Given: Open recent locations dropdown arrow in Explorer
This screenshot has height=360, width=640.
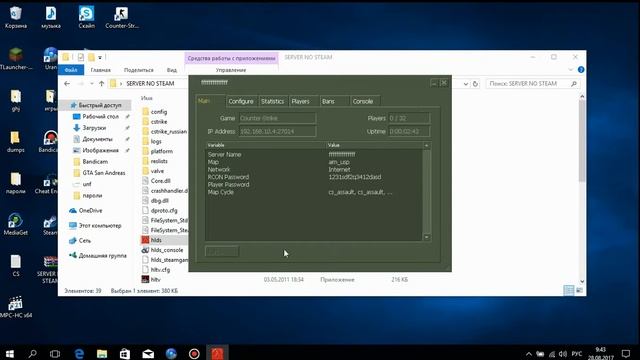Looking at the screenshot, I should pyautogui.click(x=92, y=84).
